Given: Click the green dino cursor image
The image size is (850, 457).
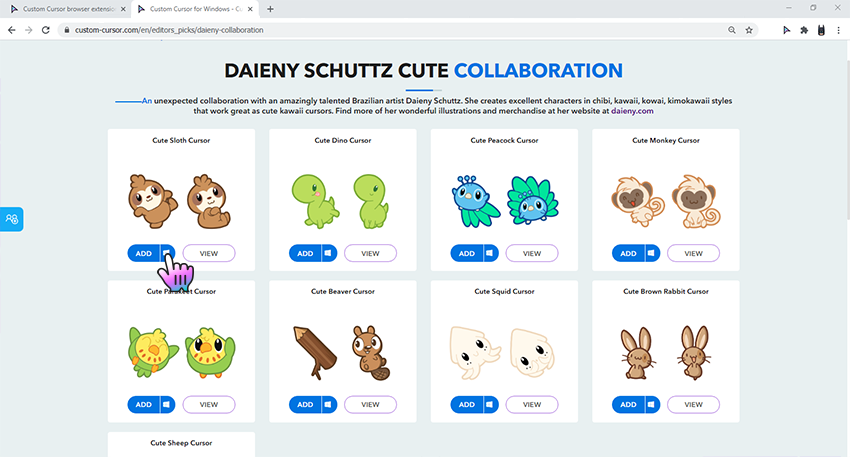Looking at the screenshot, I should (315, 201).
